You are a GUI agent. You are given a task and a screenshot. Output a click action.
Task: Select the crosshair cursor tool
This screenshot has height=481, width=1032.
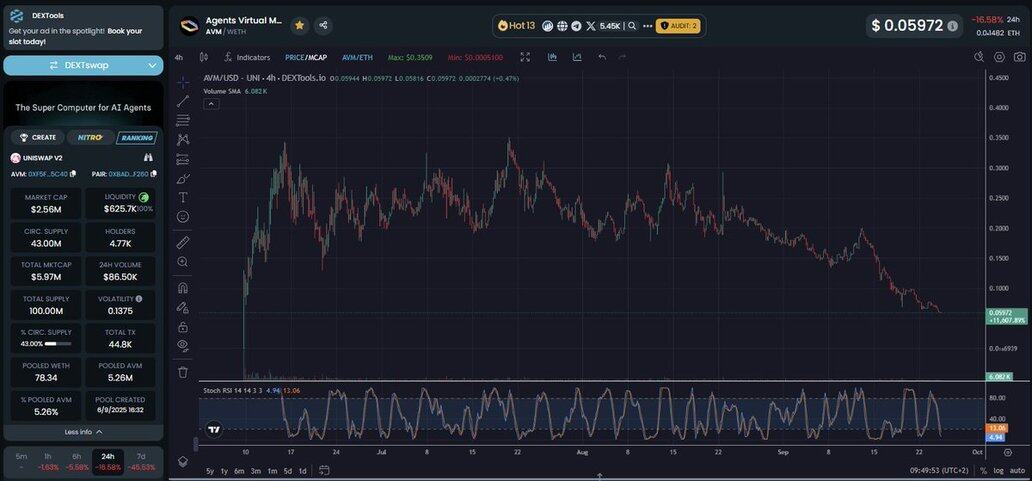tap(183, 82)
